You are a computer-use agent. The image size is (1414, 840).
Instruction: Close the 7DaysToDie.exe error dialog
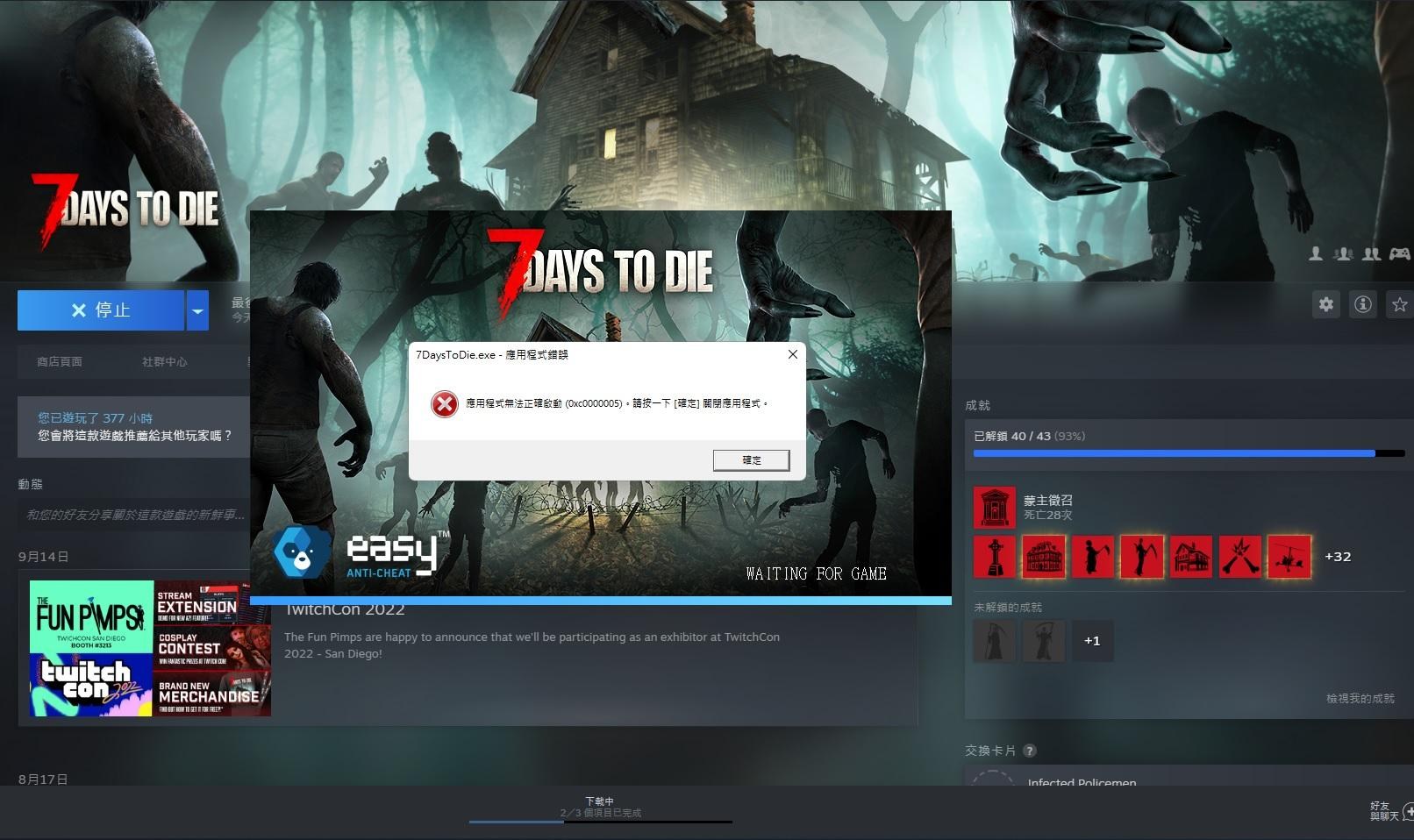pyautogui.click(x=792, y=354)
